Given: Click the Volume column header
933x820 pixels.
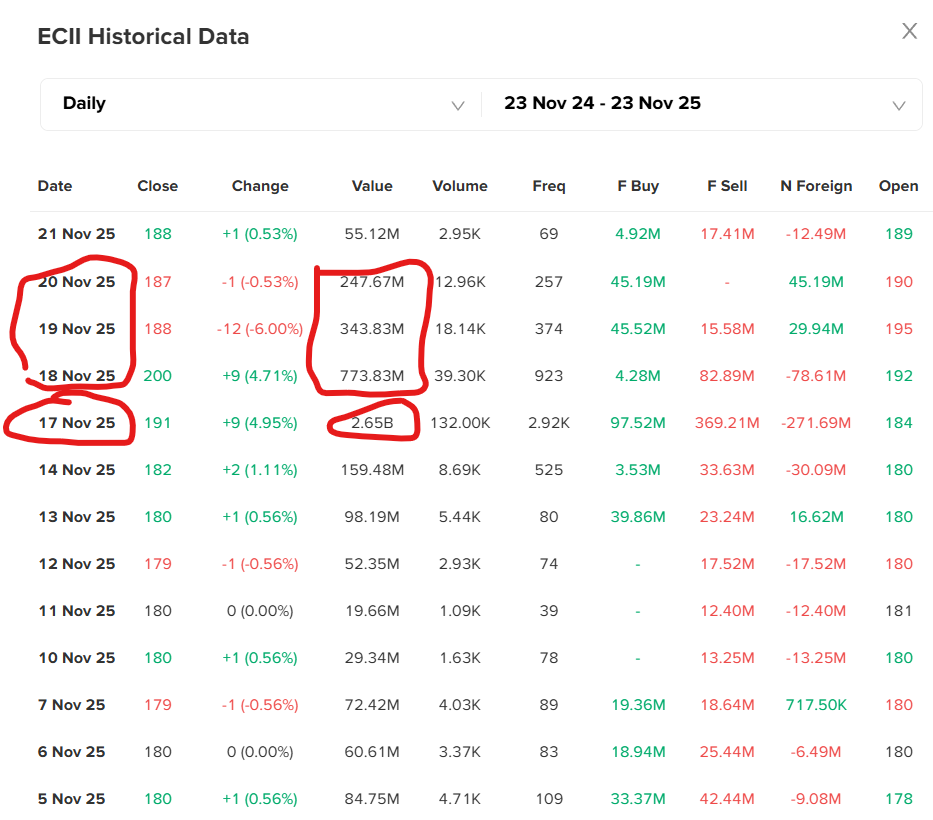Looking at the screenshot, I should 460,186.
